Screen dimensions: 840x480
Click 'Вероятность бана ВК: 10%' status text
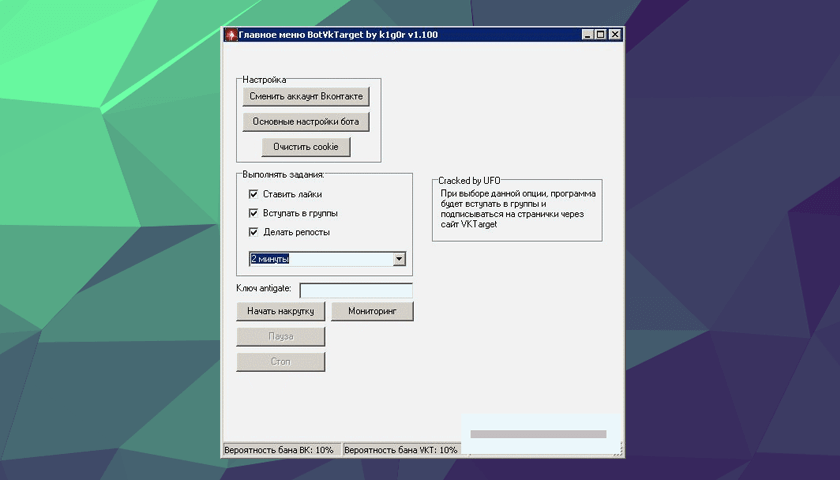point(279,450)
